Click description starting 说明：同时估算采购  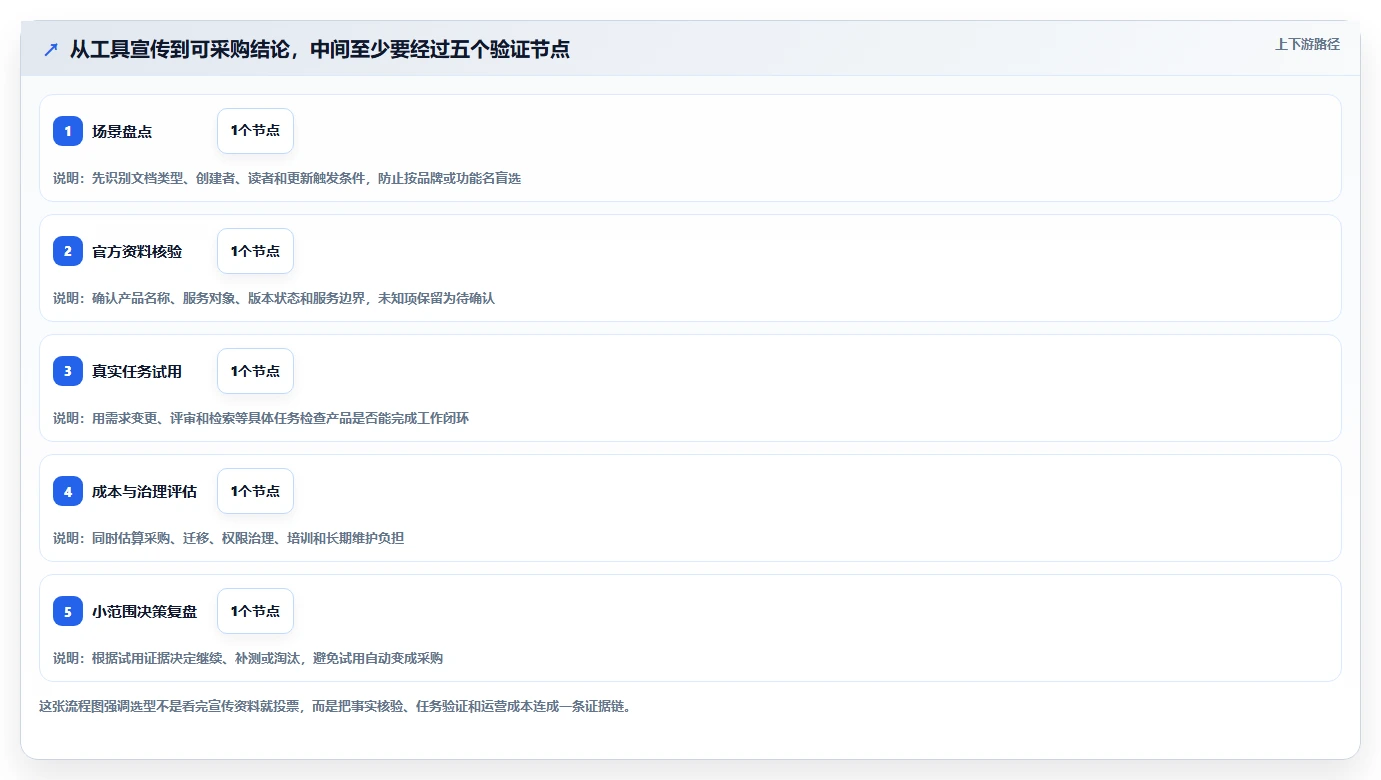pyautogui.click(x=229, y=538)
